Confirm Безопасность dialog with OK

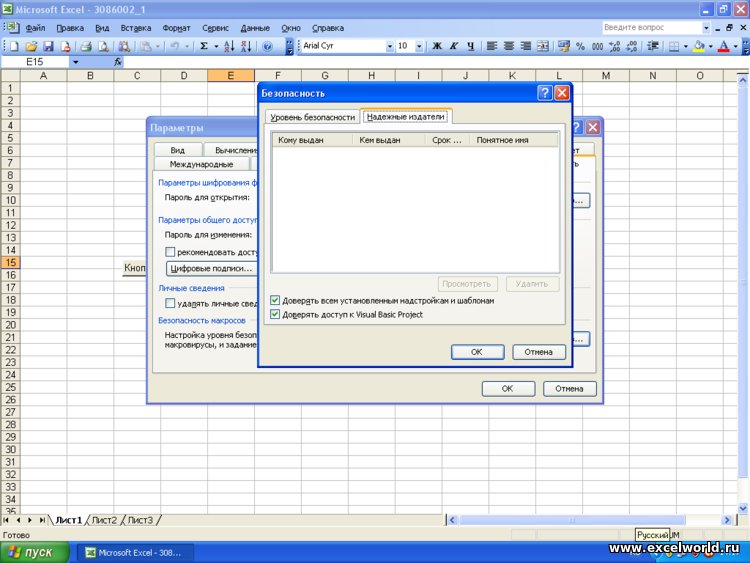[x=477, y=352]
